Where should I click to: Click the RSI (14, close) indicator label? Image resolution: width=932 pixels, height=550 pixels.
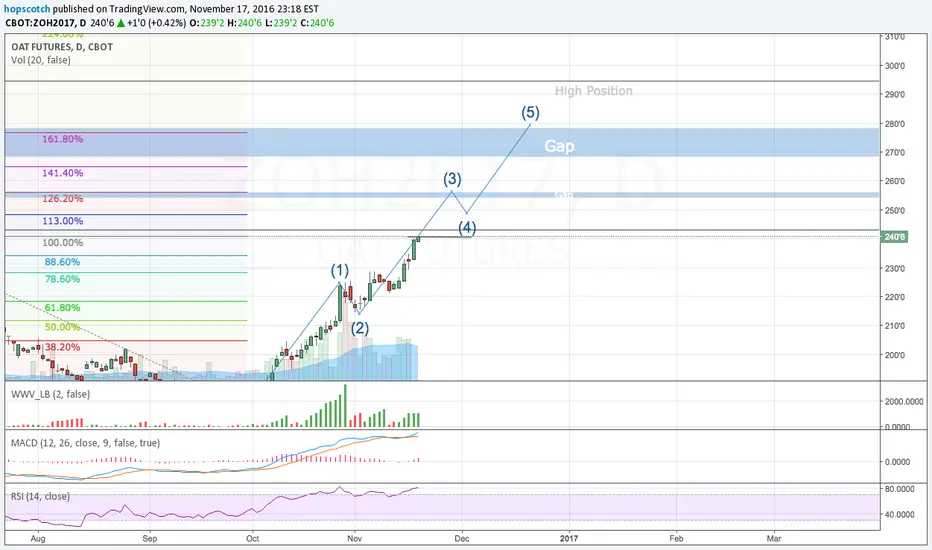point(40,496)
